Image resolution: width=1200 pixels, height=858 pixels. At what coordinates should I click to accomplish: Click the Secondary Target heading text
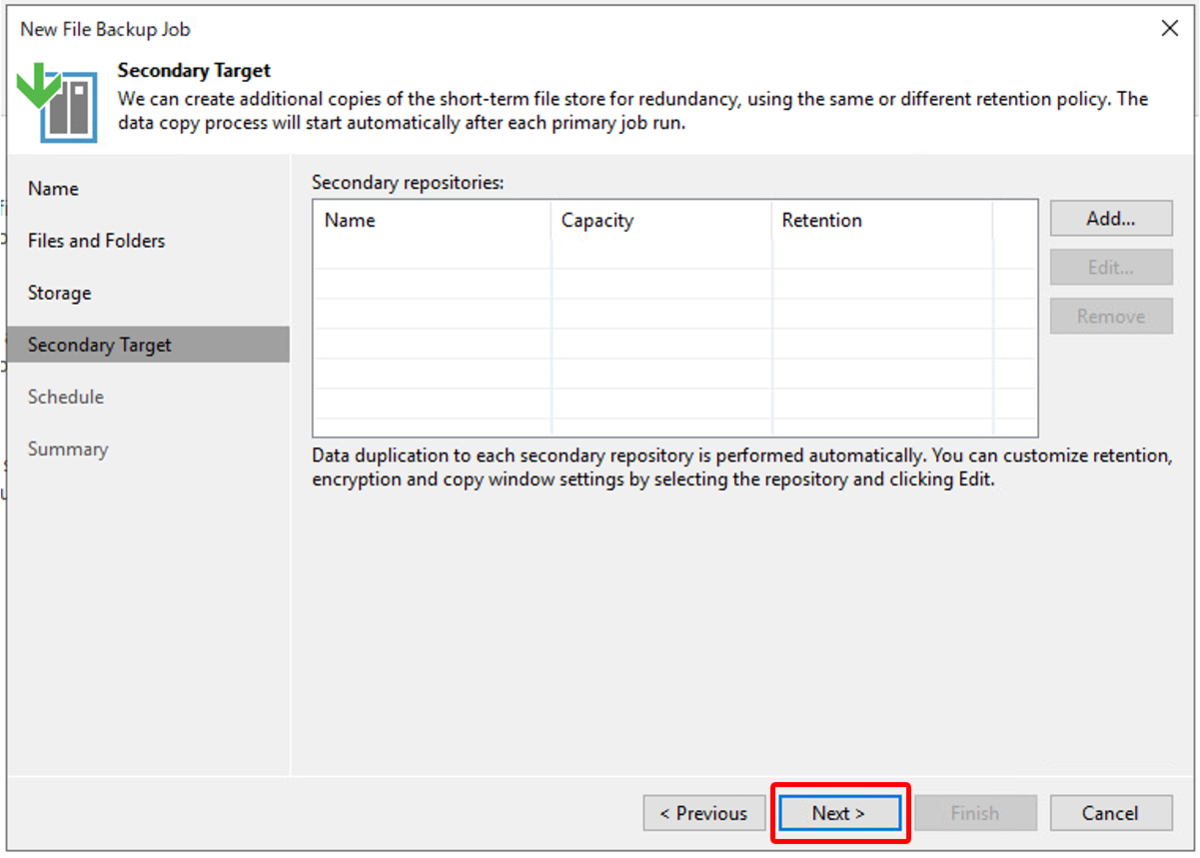coord(194,71)
